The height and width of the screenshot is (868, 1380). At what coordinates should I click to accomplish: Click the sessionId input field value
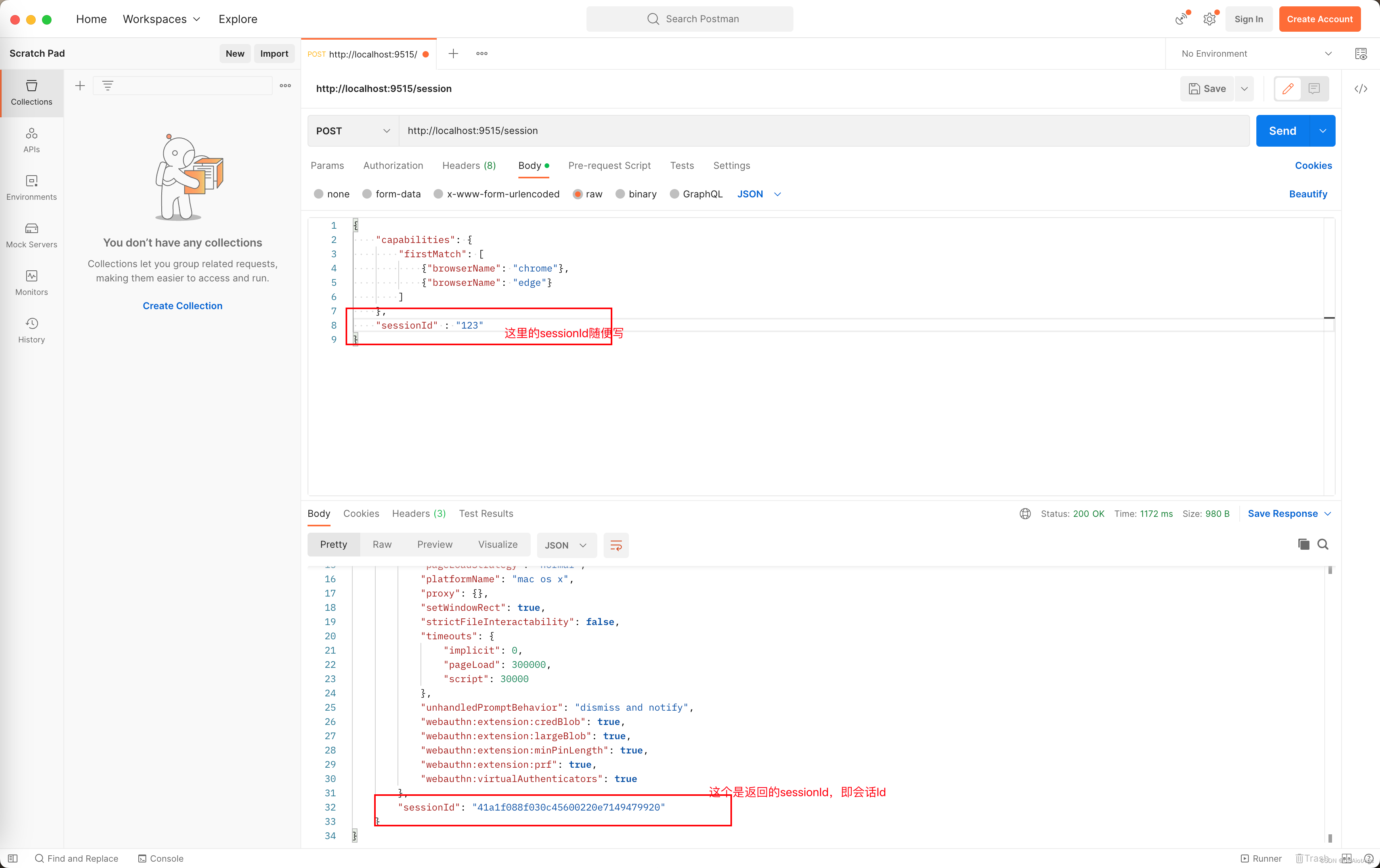coord(469,325)
